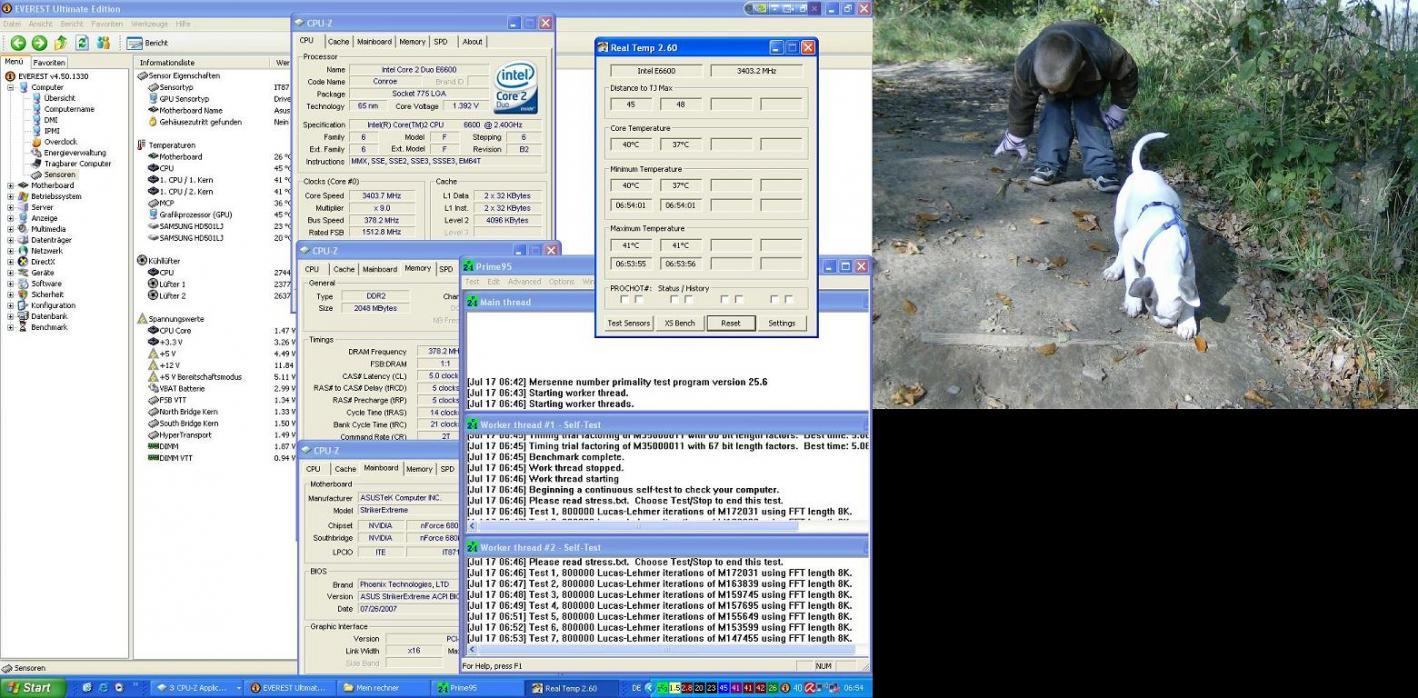The height and width of the screenshot is (698, 1418).
Task: Click the EVEREST back arrow toolbar icon
Action: click(17, 43)
